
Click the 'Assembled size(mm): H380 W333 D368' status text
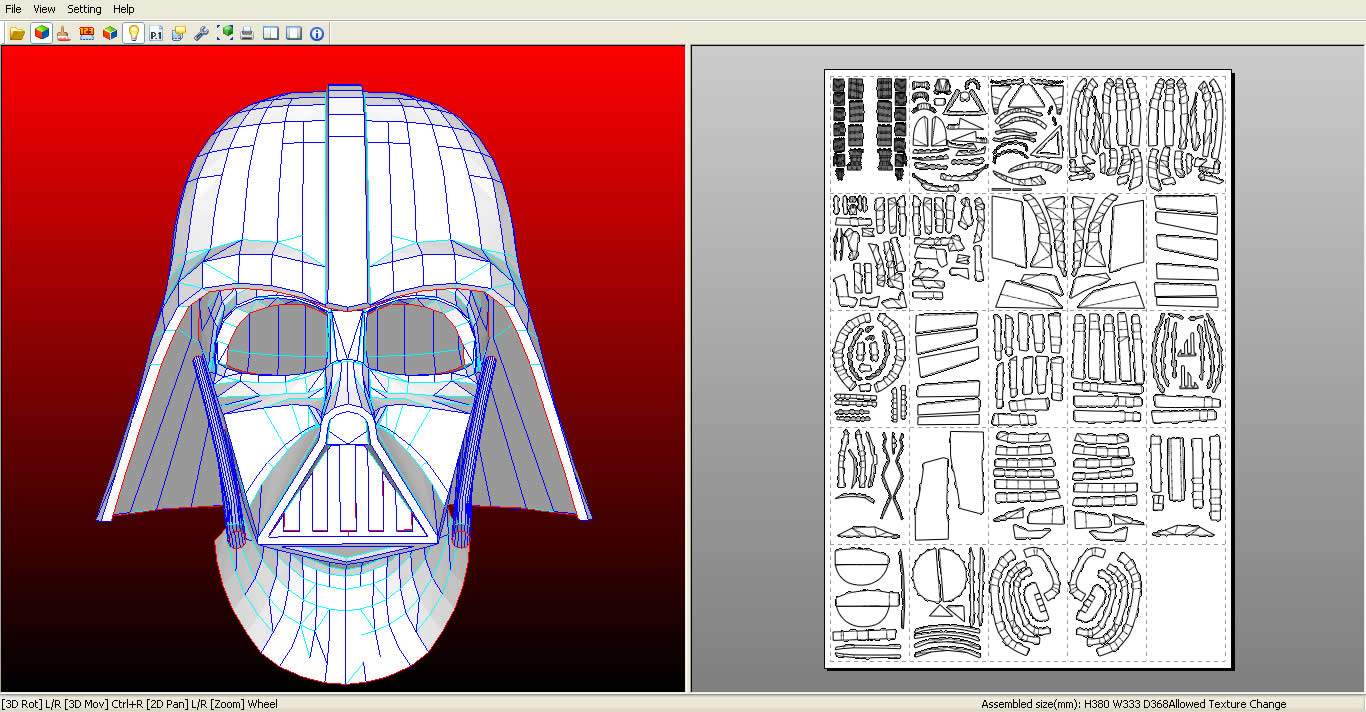[1074, 704]
